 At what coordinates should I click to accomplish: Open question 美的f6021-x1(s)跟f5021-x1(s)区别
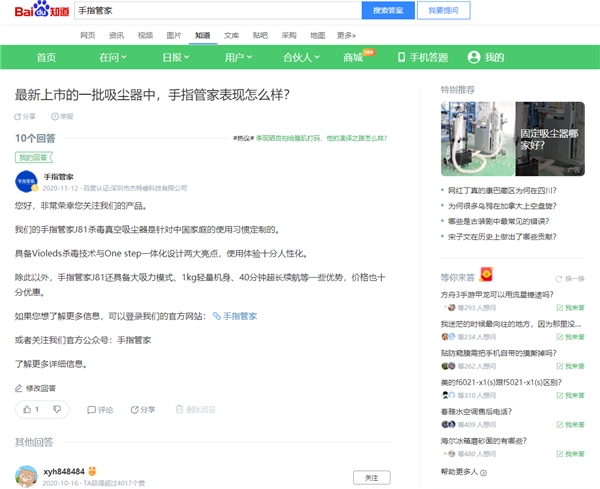pos(501,382)
